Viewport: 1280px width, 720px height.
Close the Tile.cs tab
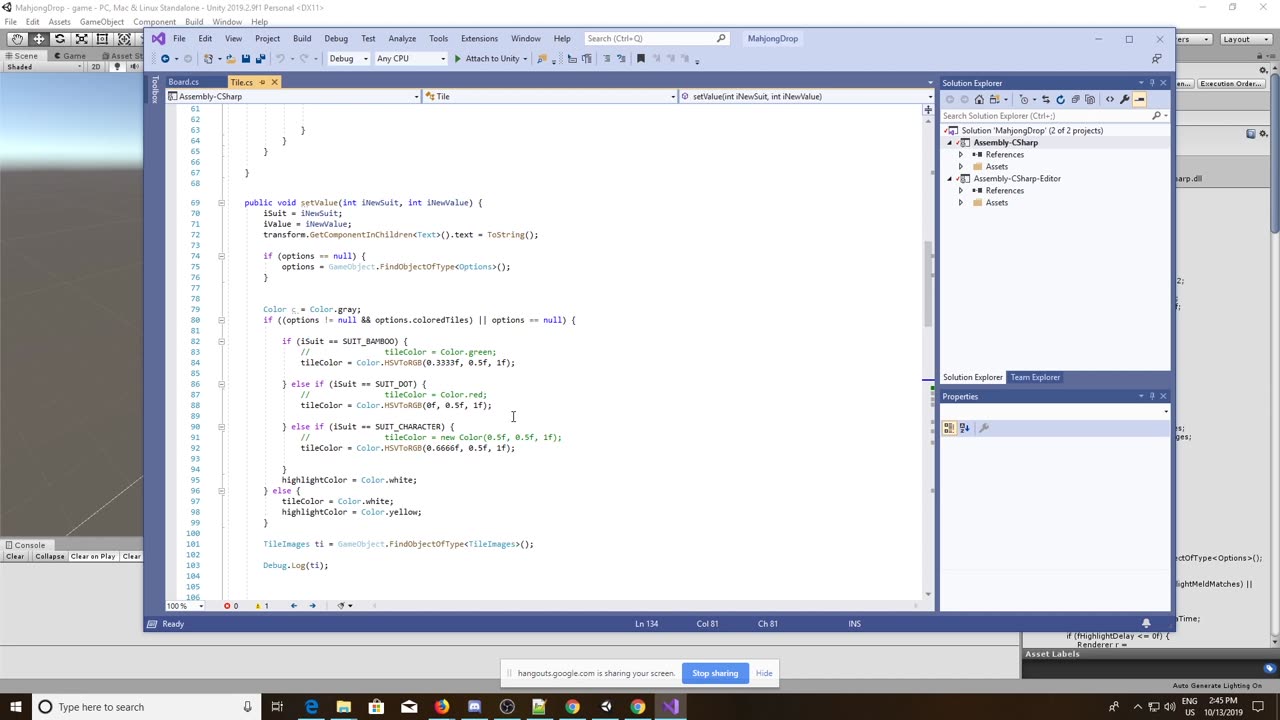(x=274, y=82)
